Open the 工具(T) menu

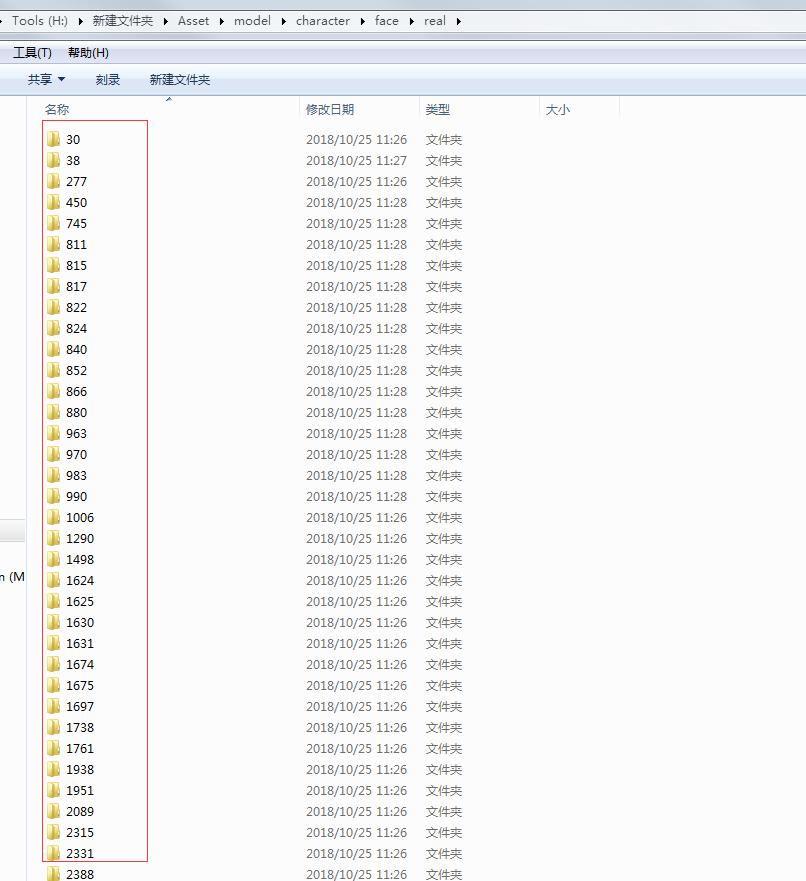(32, 52)
